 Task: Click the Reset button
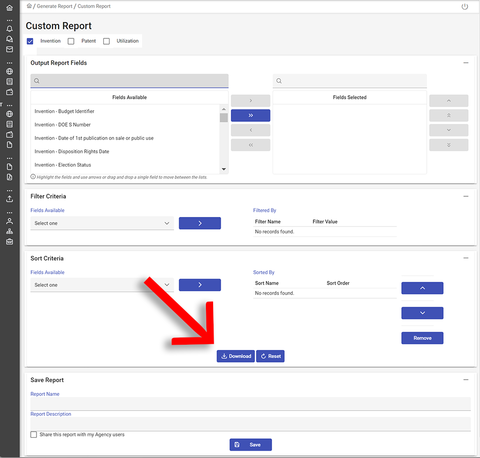click(x=270, y=356)
